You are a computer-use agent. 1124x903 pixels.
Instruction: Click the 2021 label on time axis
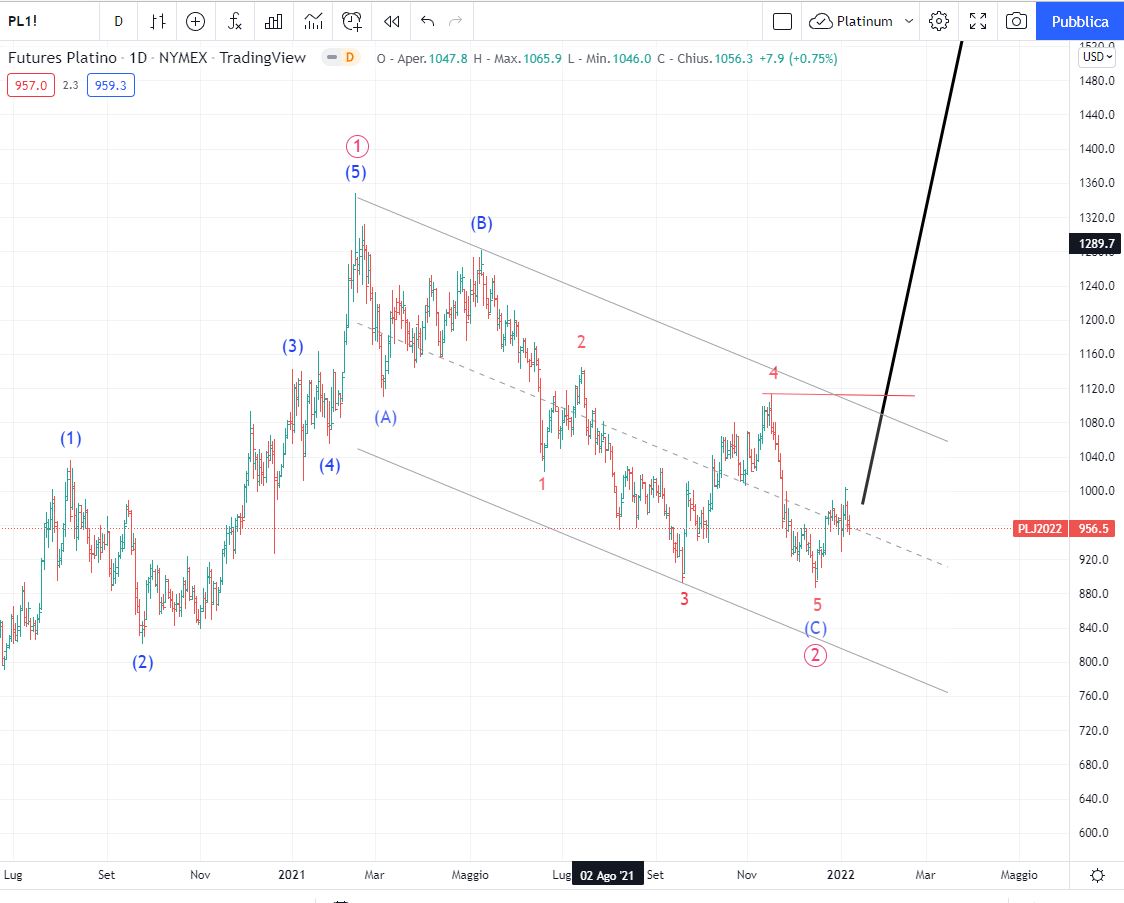(x=292, y=875)
